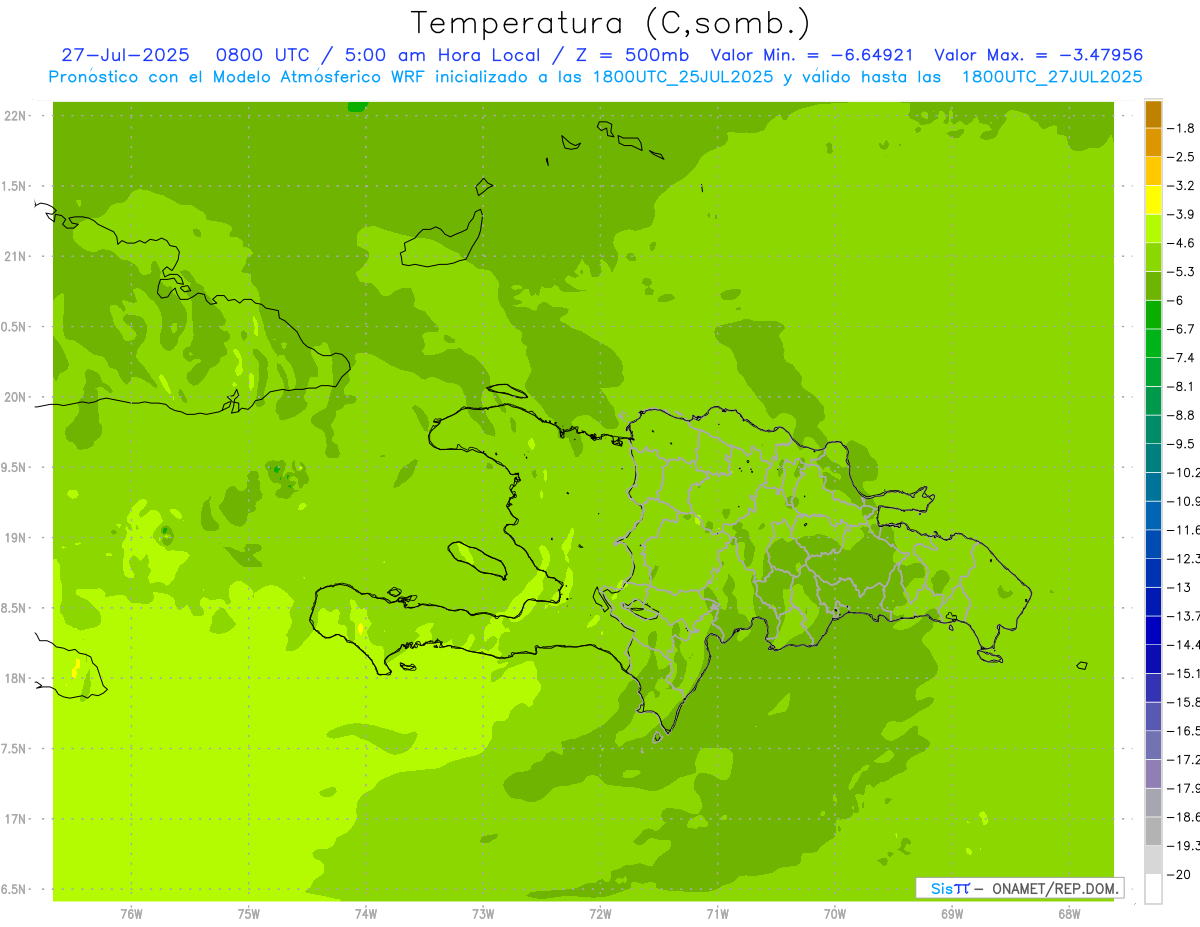Pick the orange legend swatch between -1.8 and -2.5
The image size is (1200, 927).
(x=1153, y=143)
